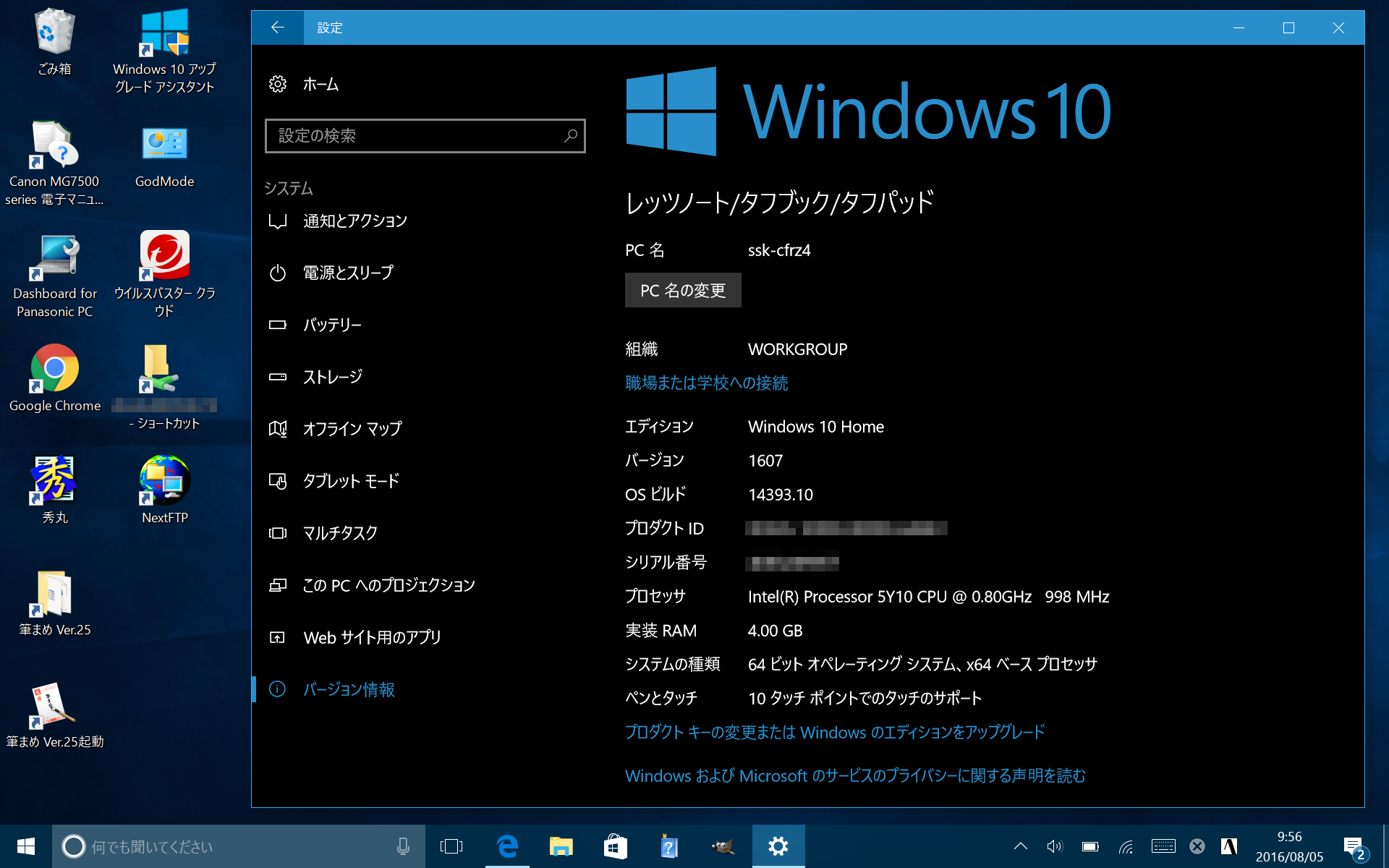1389x868 pixels.
Task: Select 筆まめ Ver.25起動 desktop icon
Action: tap(55, 716)
